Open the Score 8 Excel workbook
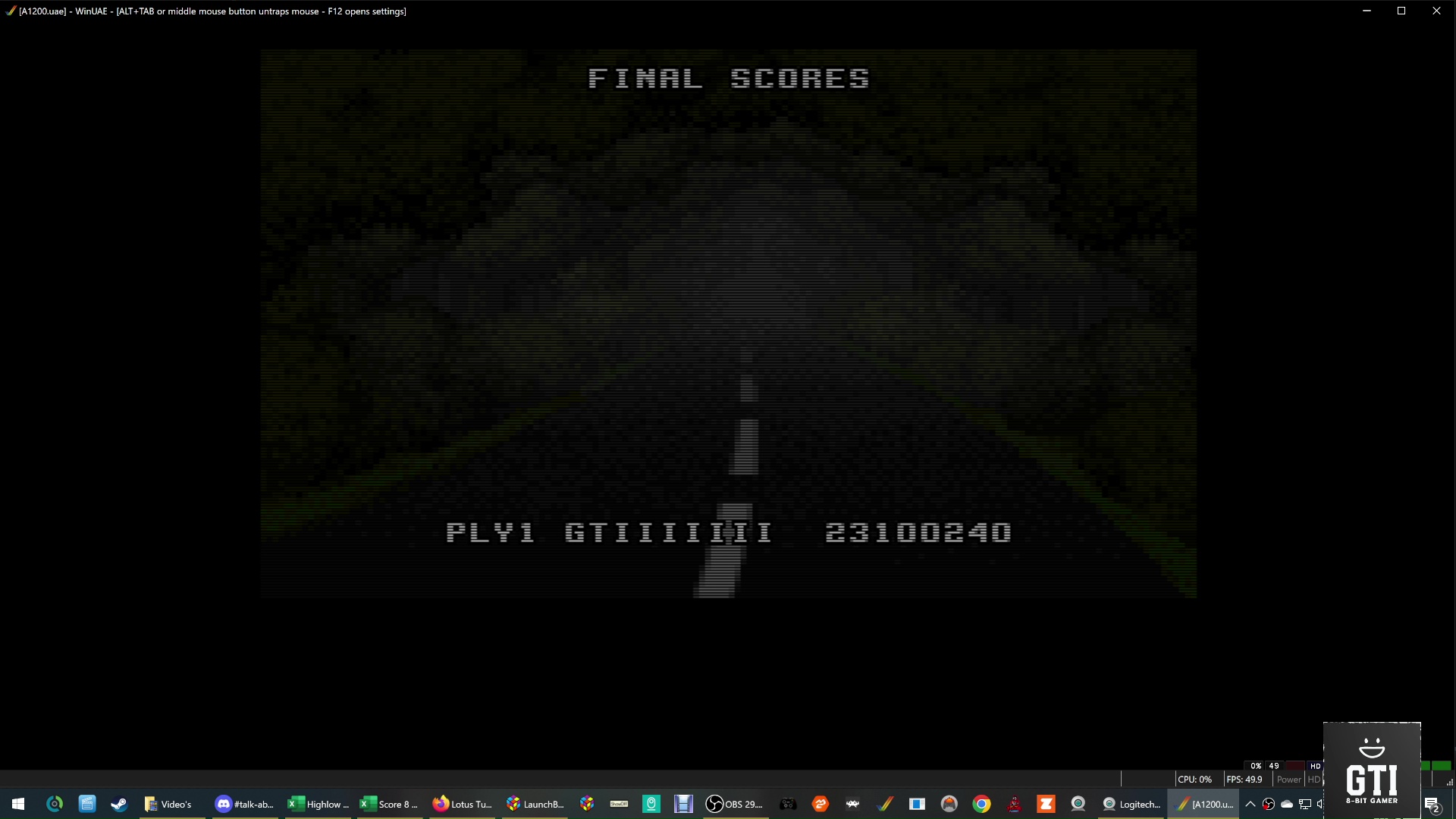The width and height of the screenshot is (1456, 819). 389,804
